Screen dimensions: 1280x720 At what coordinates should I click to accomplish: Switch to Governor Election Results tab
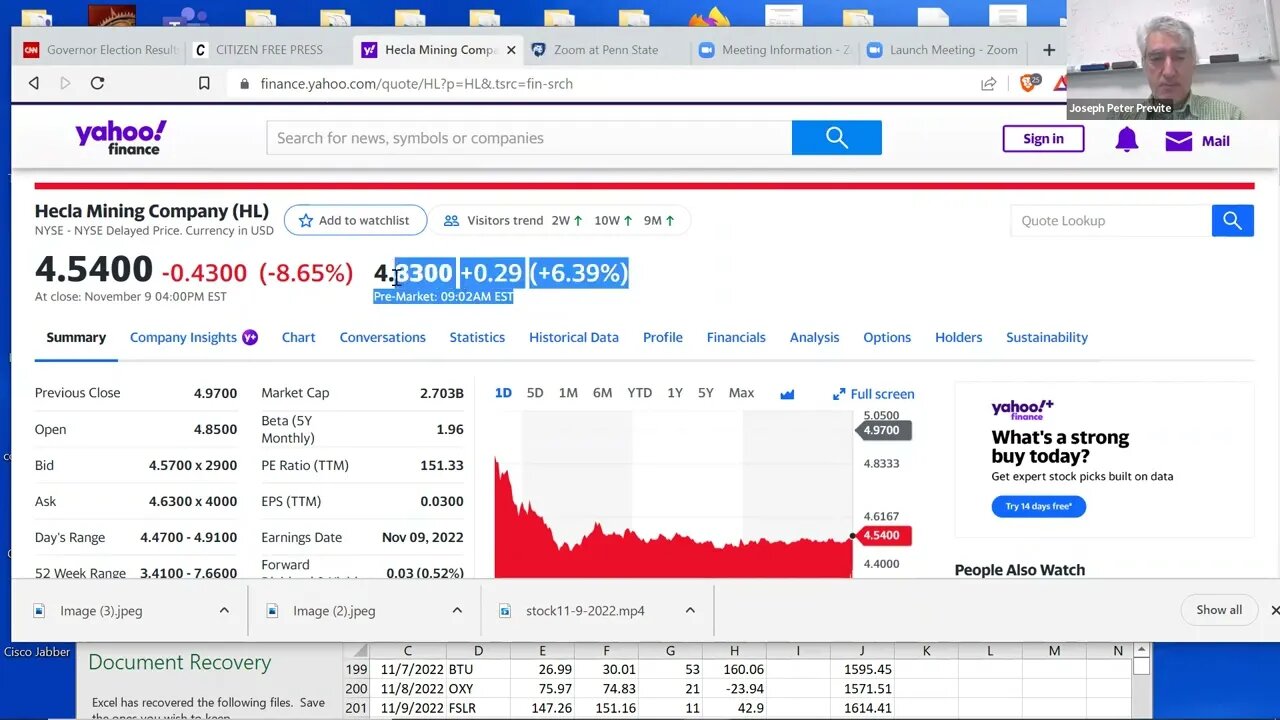(99, 50)
